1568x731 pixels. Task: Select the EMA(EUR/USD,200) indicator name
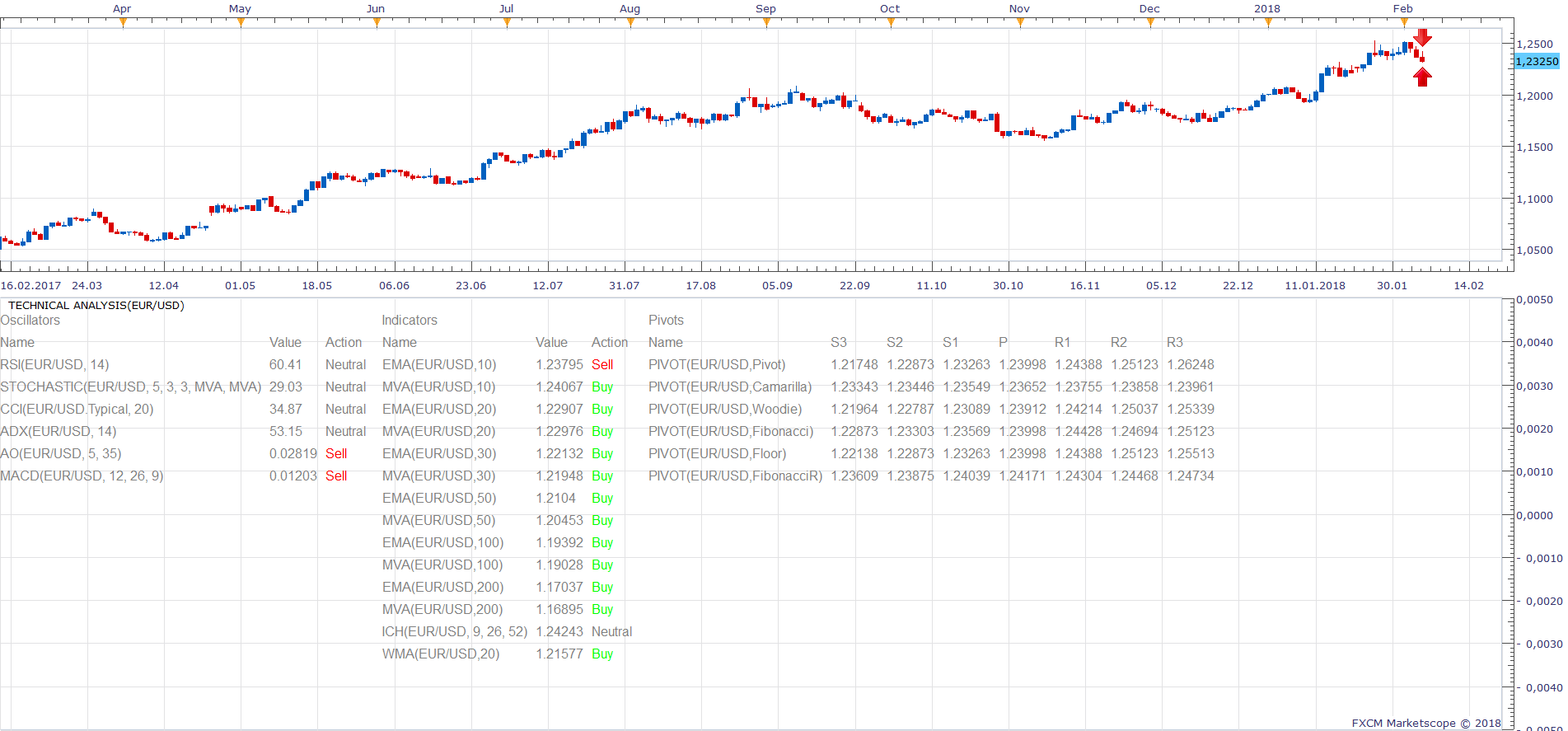click(442, 587)
